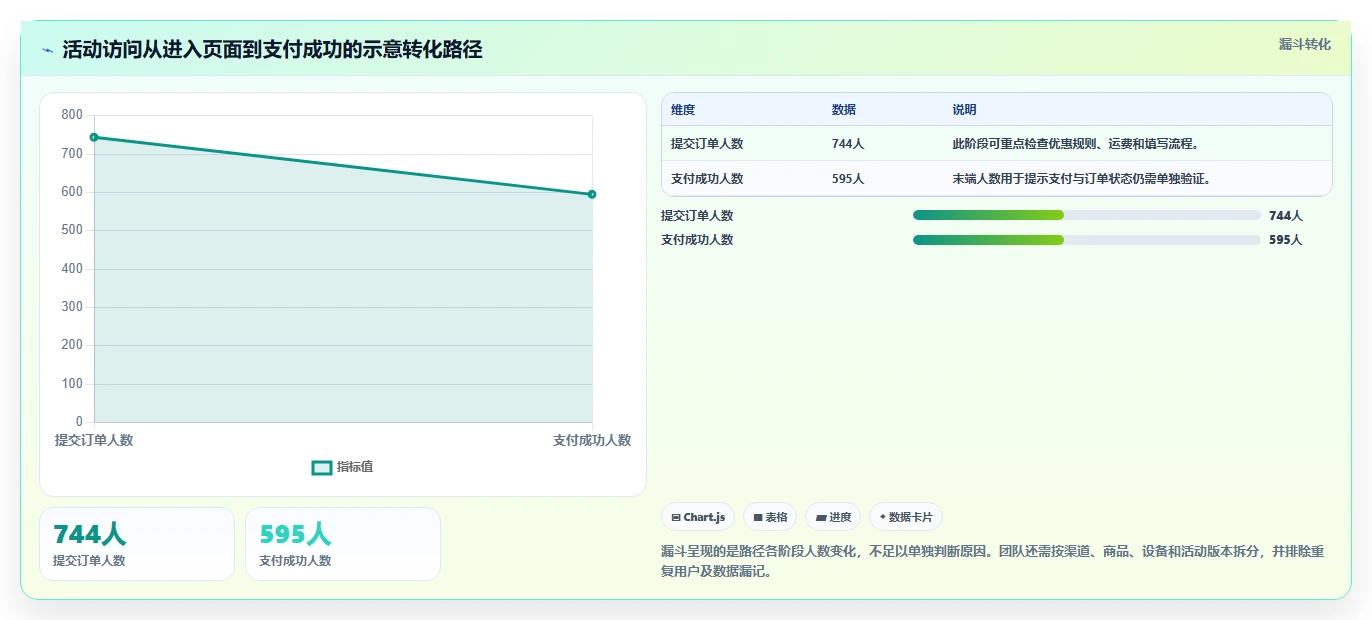
Task: Click the lightning icon beside the title
Action: coord(47,50)
